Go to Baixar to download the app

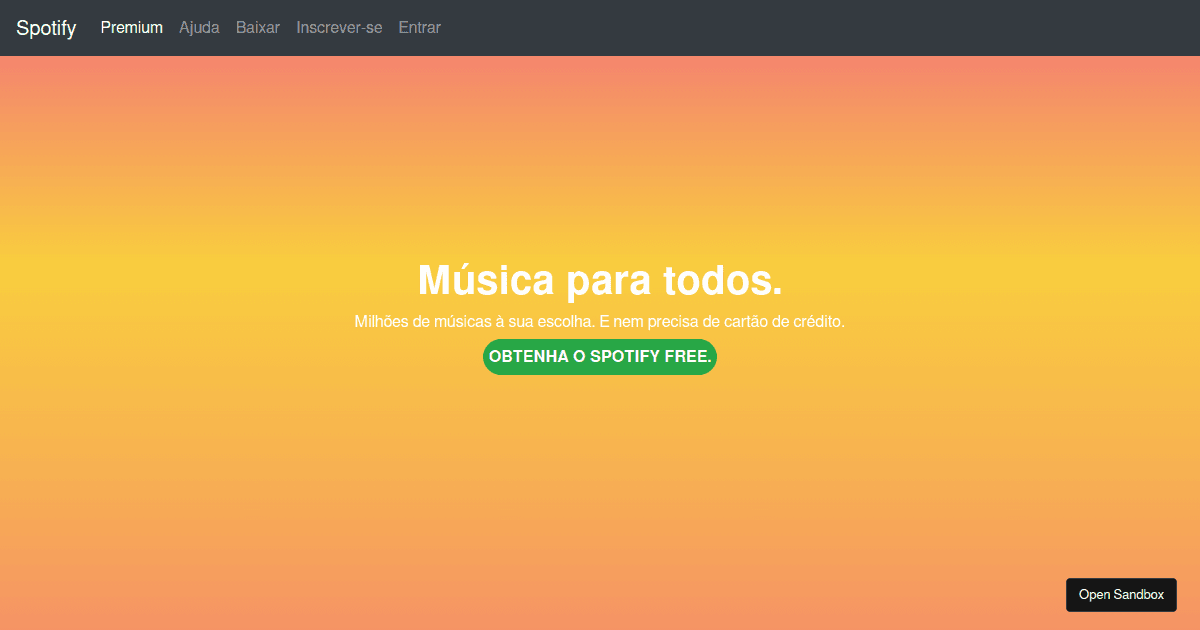[x=258, y=28]
